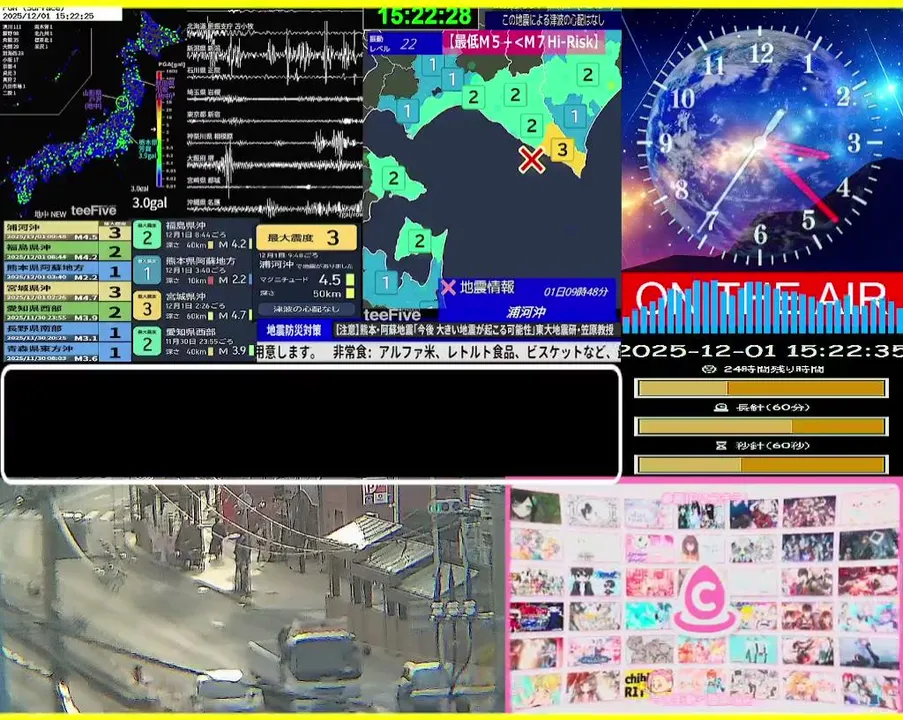This screenshot has width=903, height=720.
Task: Click the yellow 最大震度 3 box
Action: 307,237
